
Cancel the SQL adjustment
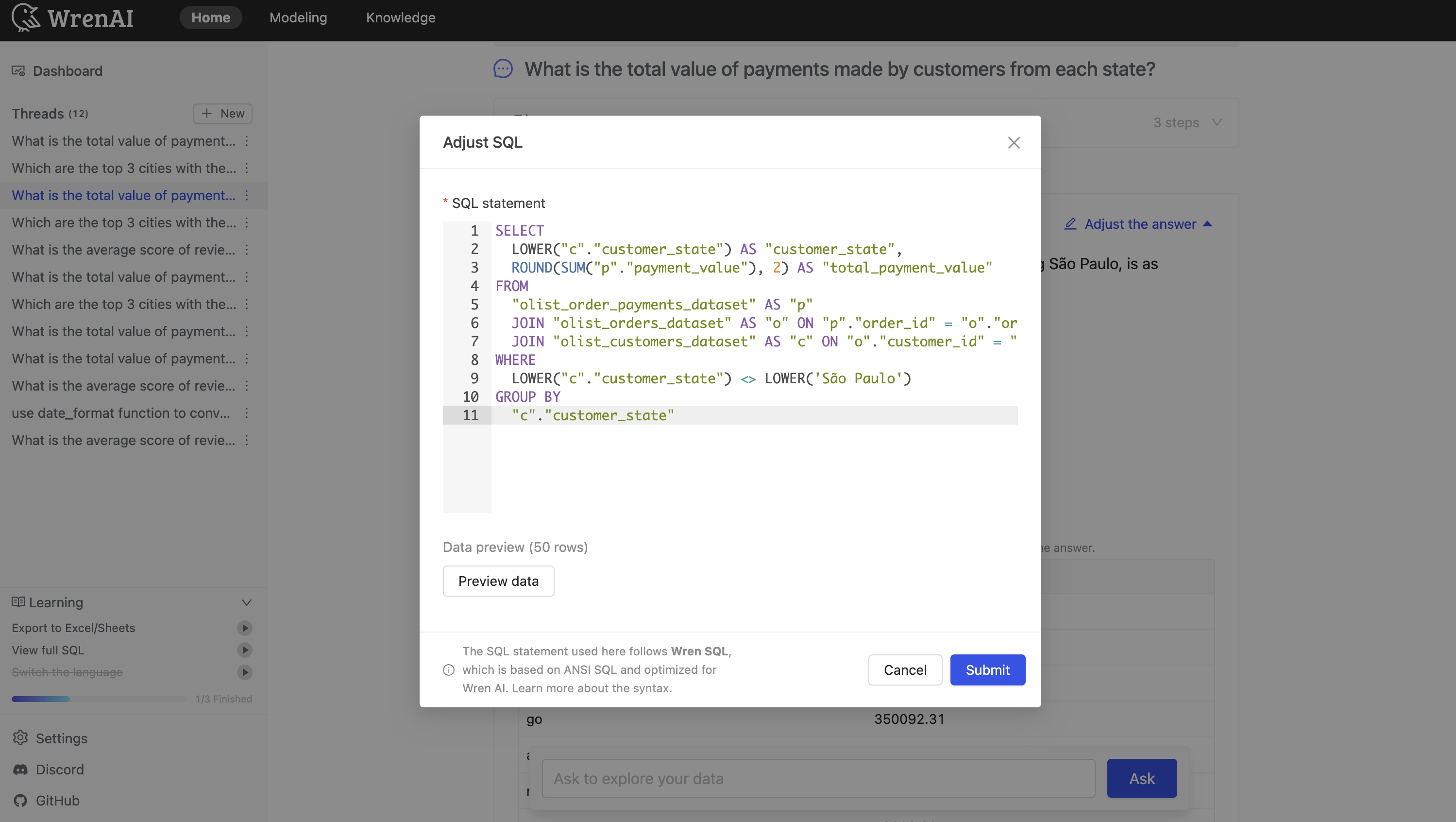coord(905,670)
